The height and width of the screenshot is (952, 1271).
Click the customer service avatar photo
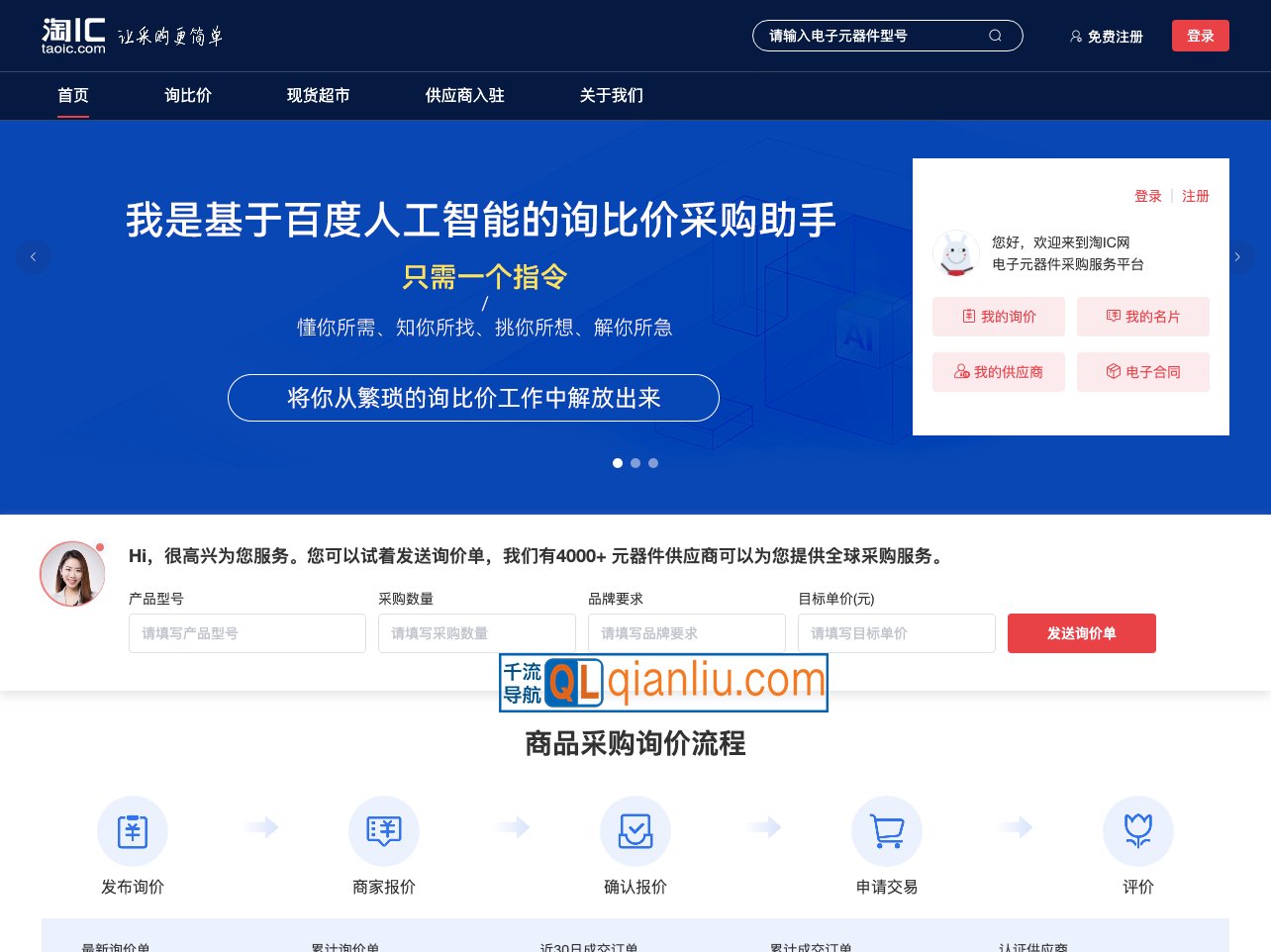pos(72,574)
